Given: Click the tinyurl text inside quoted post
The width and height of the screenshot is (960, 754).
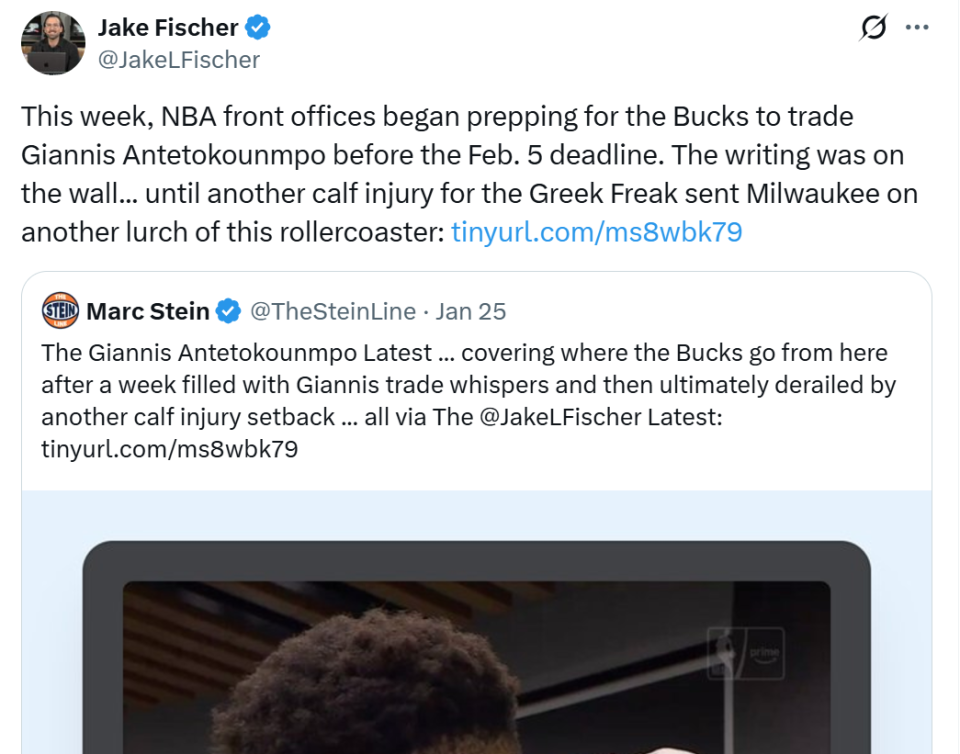Looking at the screenshot, I should [x=169, y=449].
